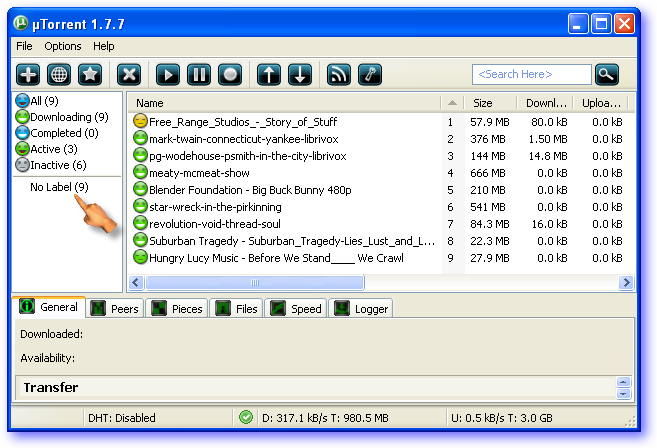Select the meaty-mcmeat-show torrent

tap(381, 173)
